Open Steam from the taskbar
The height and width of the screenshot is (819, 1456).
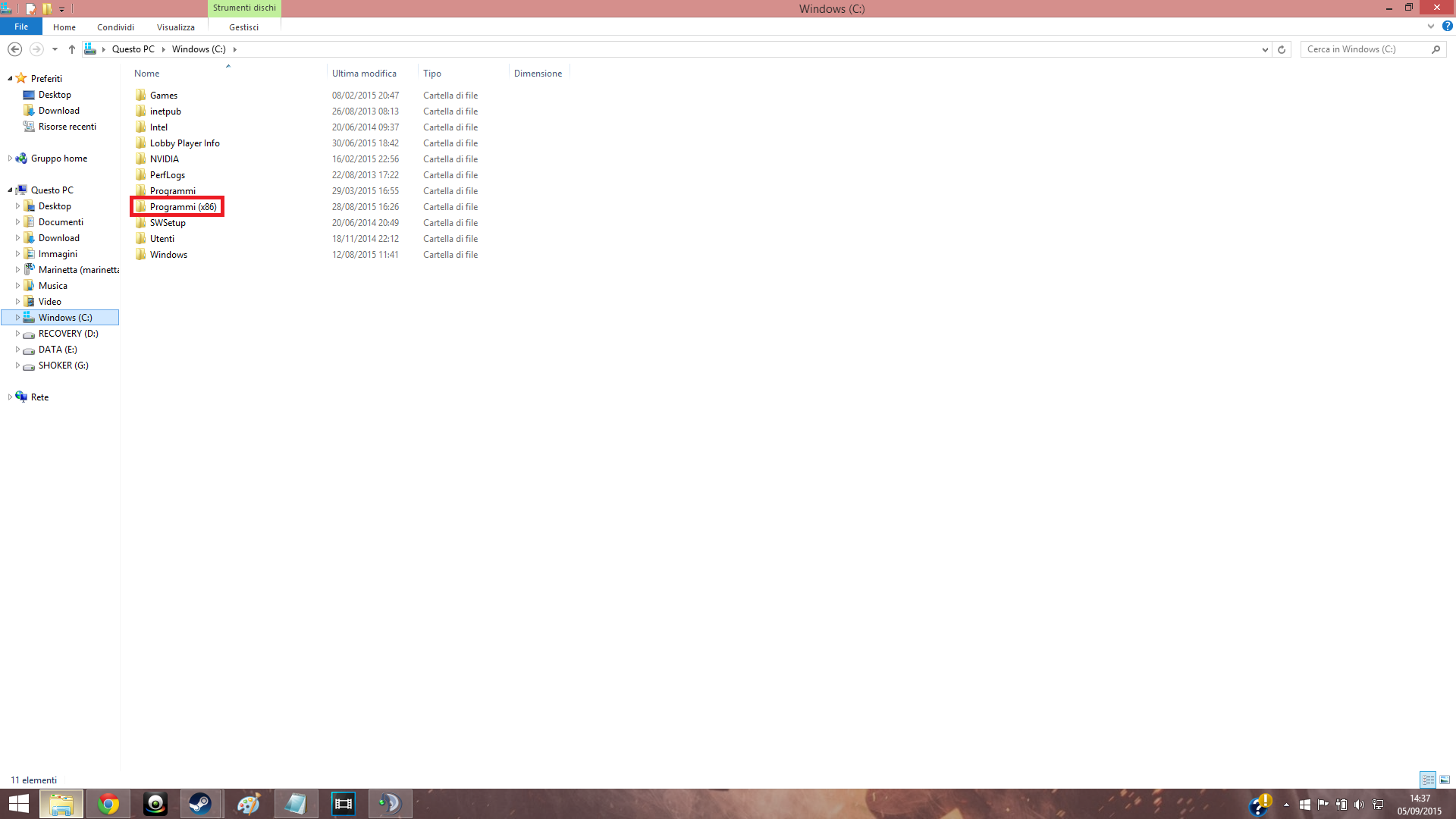[x=200, y=804]
